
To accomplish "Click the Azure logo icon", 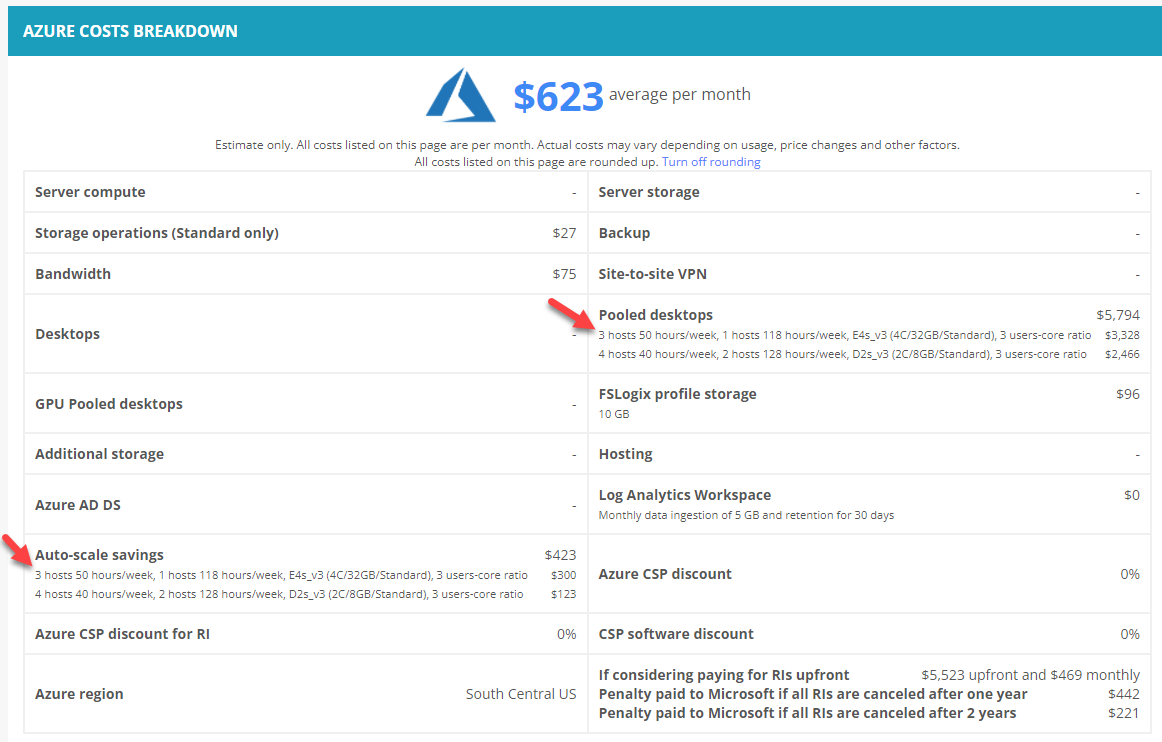I will (x=461, y=96).
